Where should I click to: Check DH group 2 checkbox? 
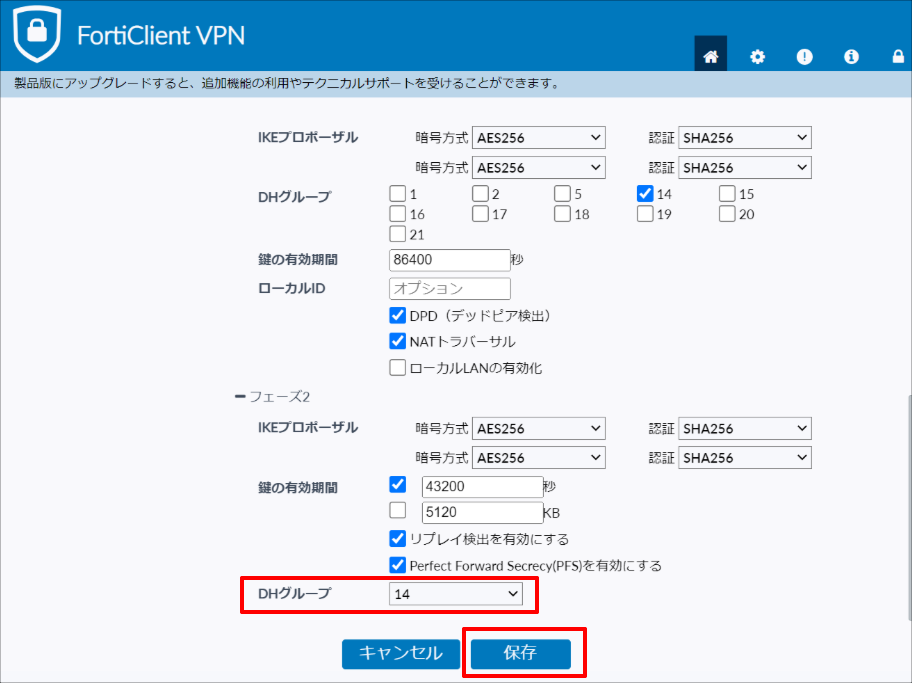point(480,193)
